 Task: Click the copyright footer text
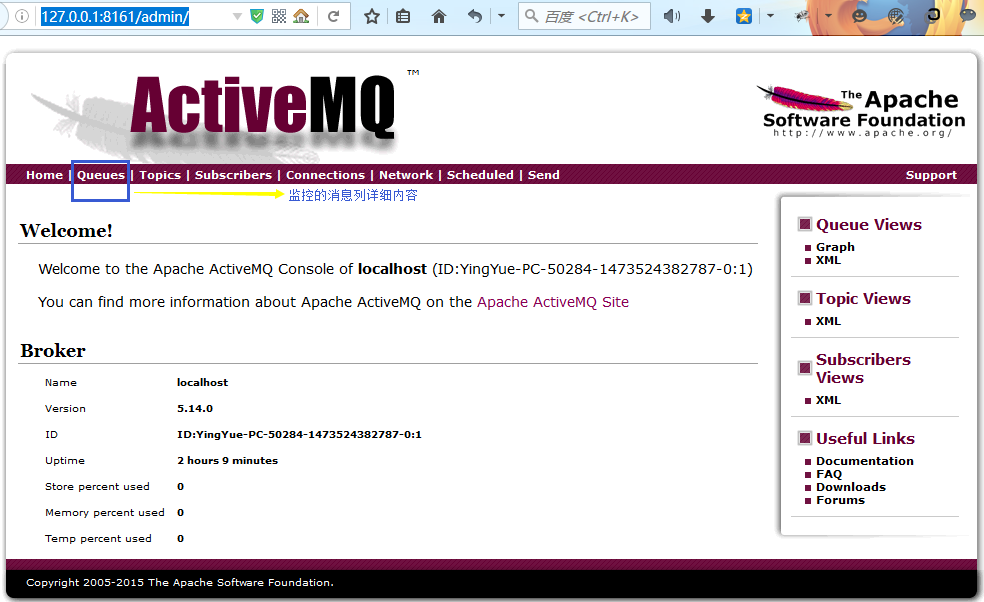pos(180,583)
